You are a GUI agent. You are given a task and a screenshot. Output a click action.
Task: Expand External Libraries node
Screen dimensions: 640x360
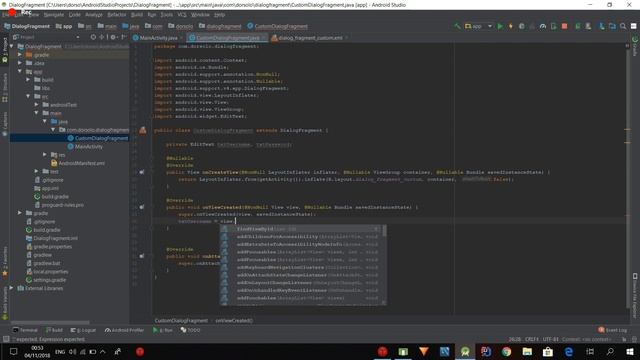(x=12, y=288)
